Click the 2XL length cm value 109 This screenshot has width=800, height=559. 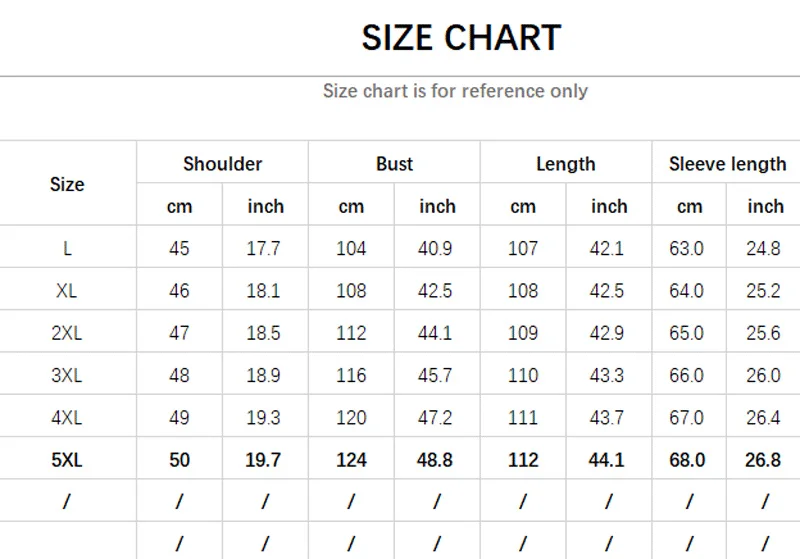tap(523, 334)
